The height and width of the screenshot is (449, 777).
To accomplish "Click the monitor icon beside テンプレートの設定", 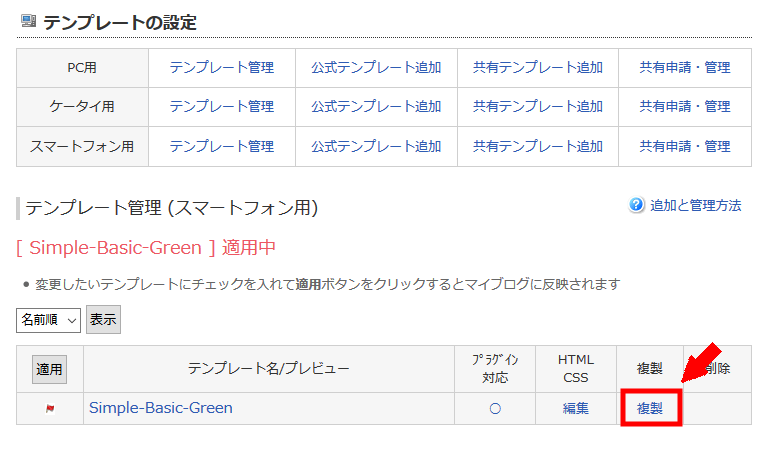I will point(28,21).
